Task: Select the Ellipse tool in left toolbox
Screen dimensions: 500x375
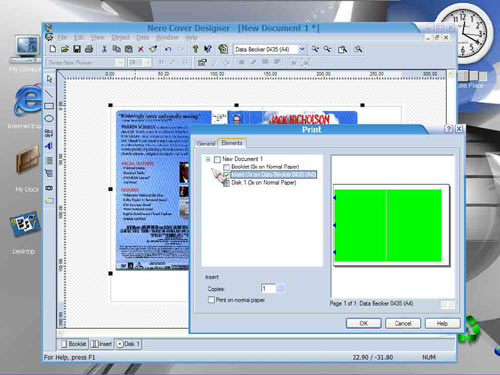Action: pos(49,119)
